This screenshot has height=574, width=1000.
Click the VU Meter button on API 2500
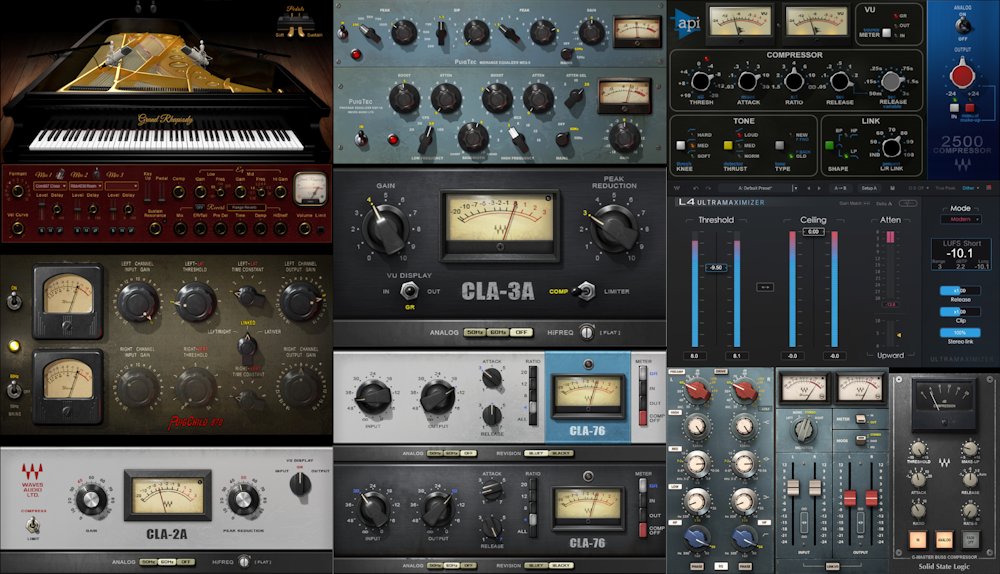886,33
